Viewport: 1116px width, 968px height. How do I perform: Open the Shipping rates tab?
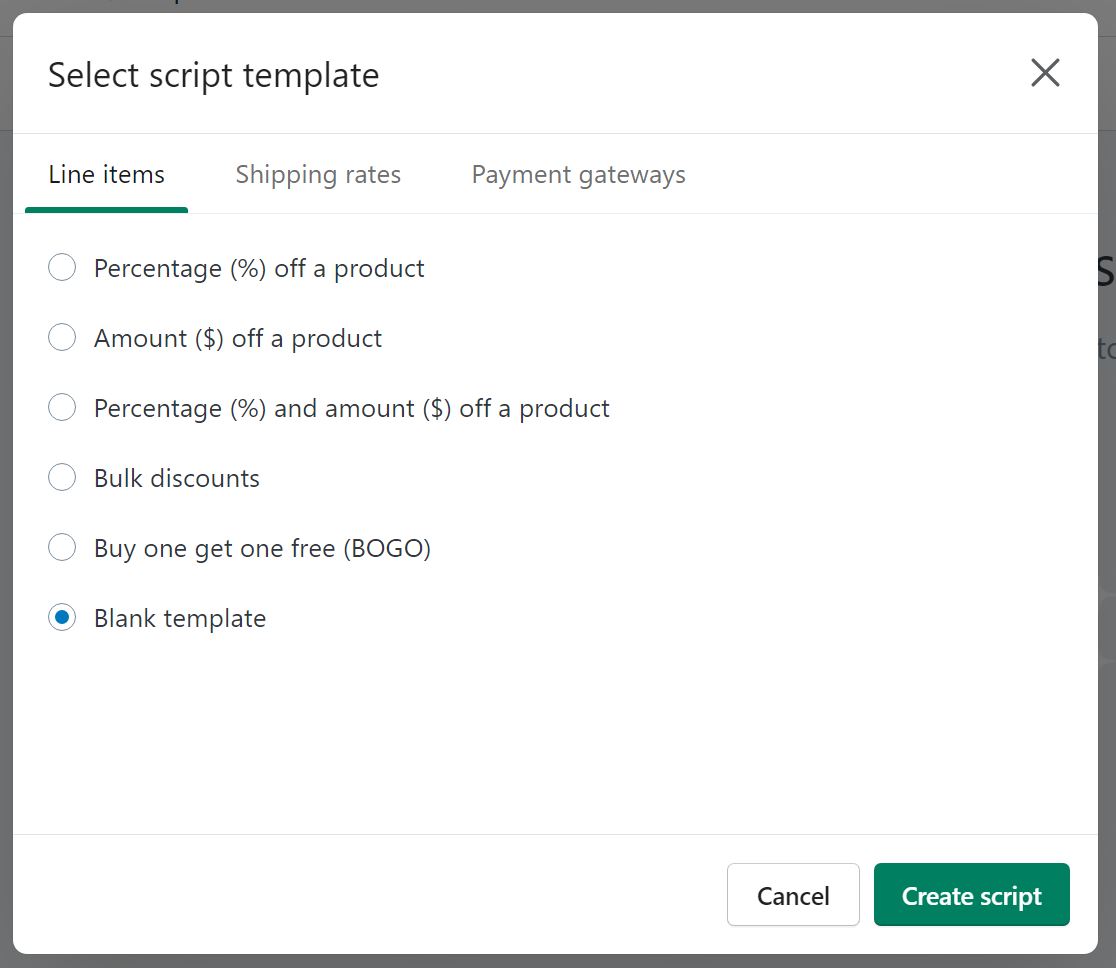[318, 175]
